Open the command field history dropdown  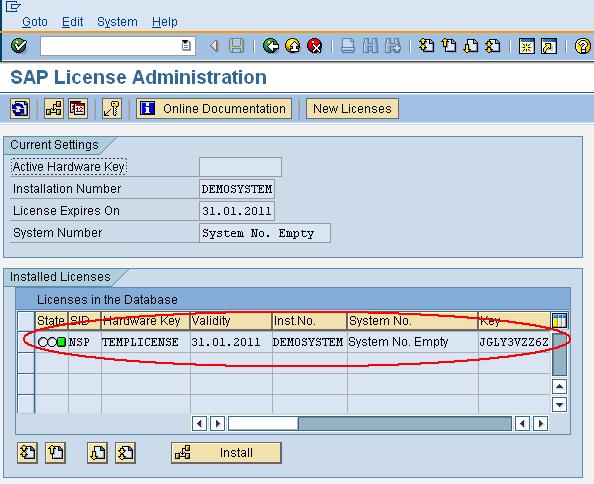coord(186,45)
